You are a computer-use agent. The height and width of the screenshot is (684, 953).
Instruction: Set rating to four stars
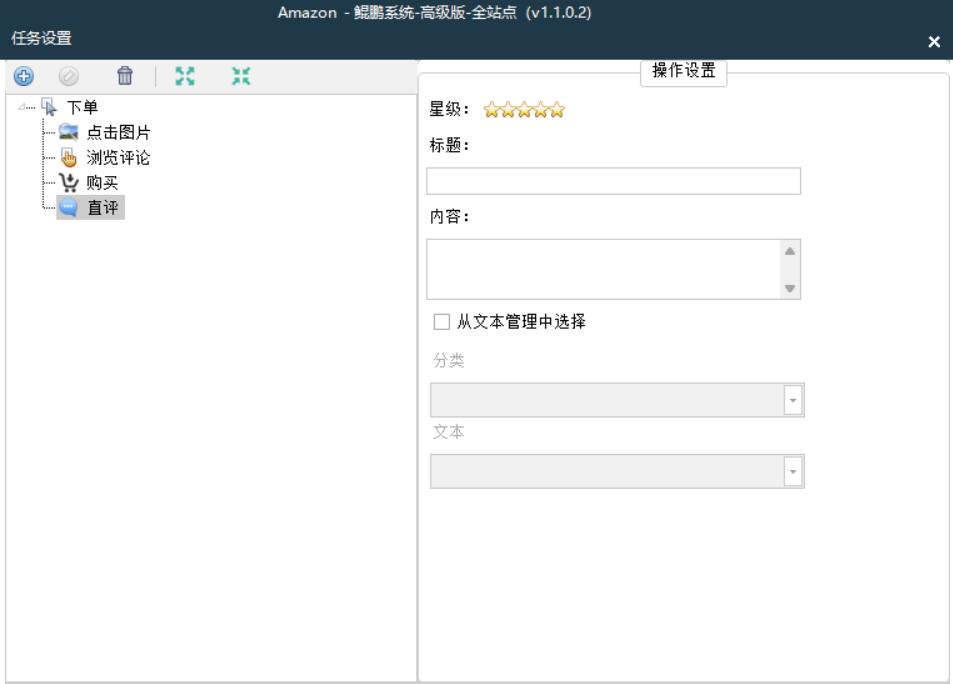(540, 110)
